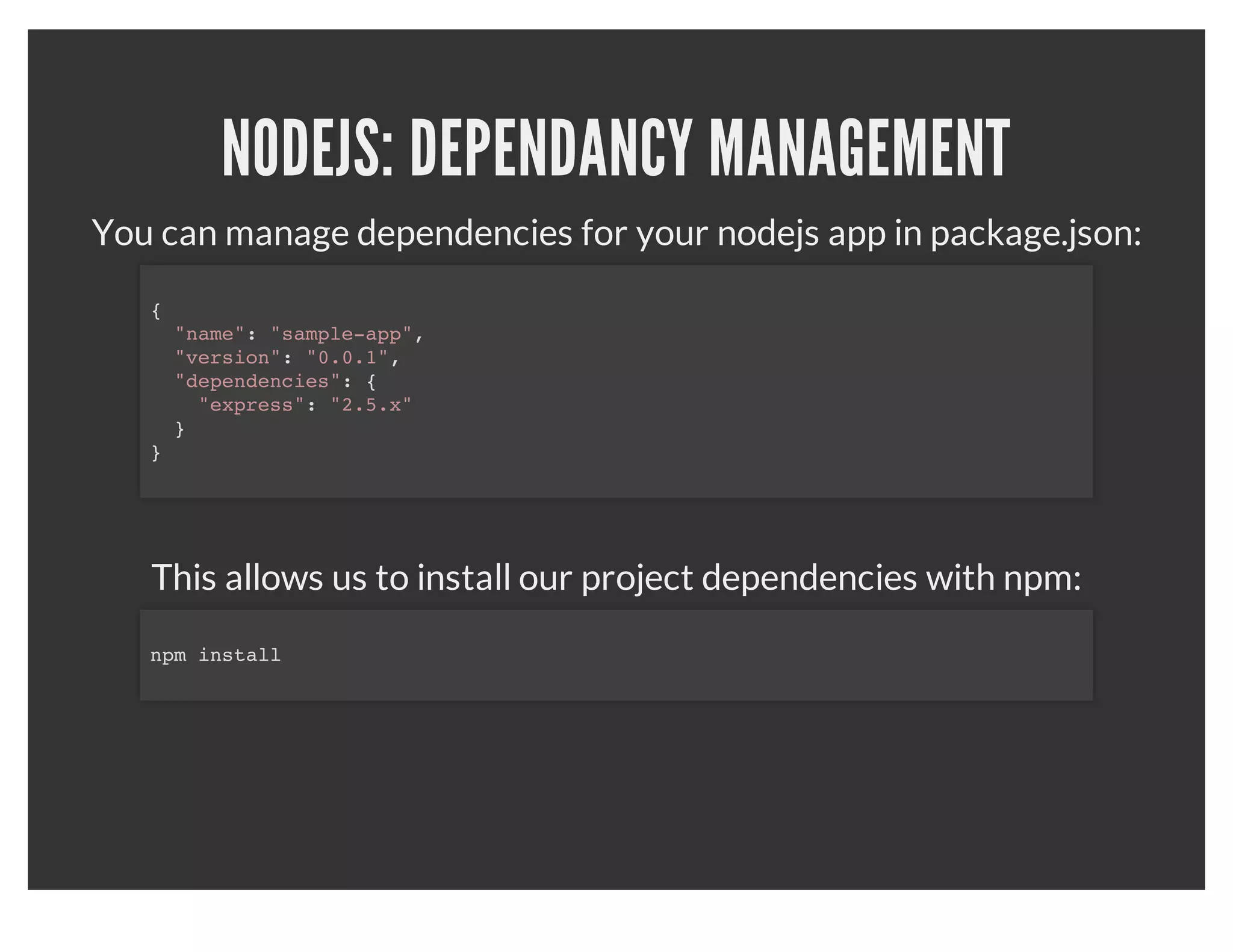Click the 'npm install' command text
Image resolution: width=1233 pixels, height=952 pixels.
216,655
